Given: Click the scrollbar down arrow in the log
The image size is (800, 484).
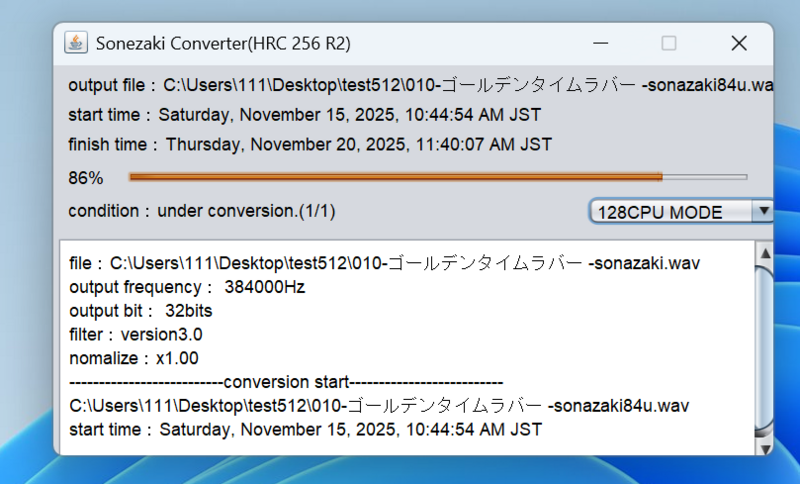Looking at the screenshot, I should (x=765, y=446).
